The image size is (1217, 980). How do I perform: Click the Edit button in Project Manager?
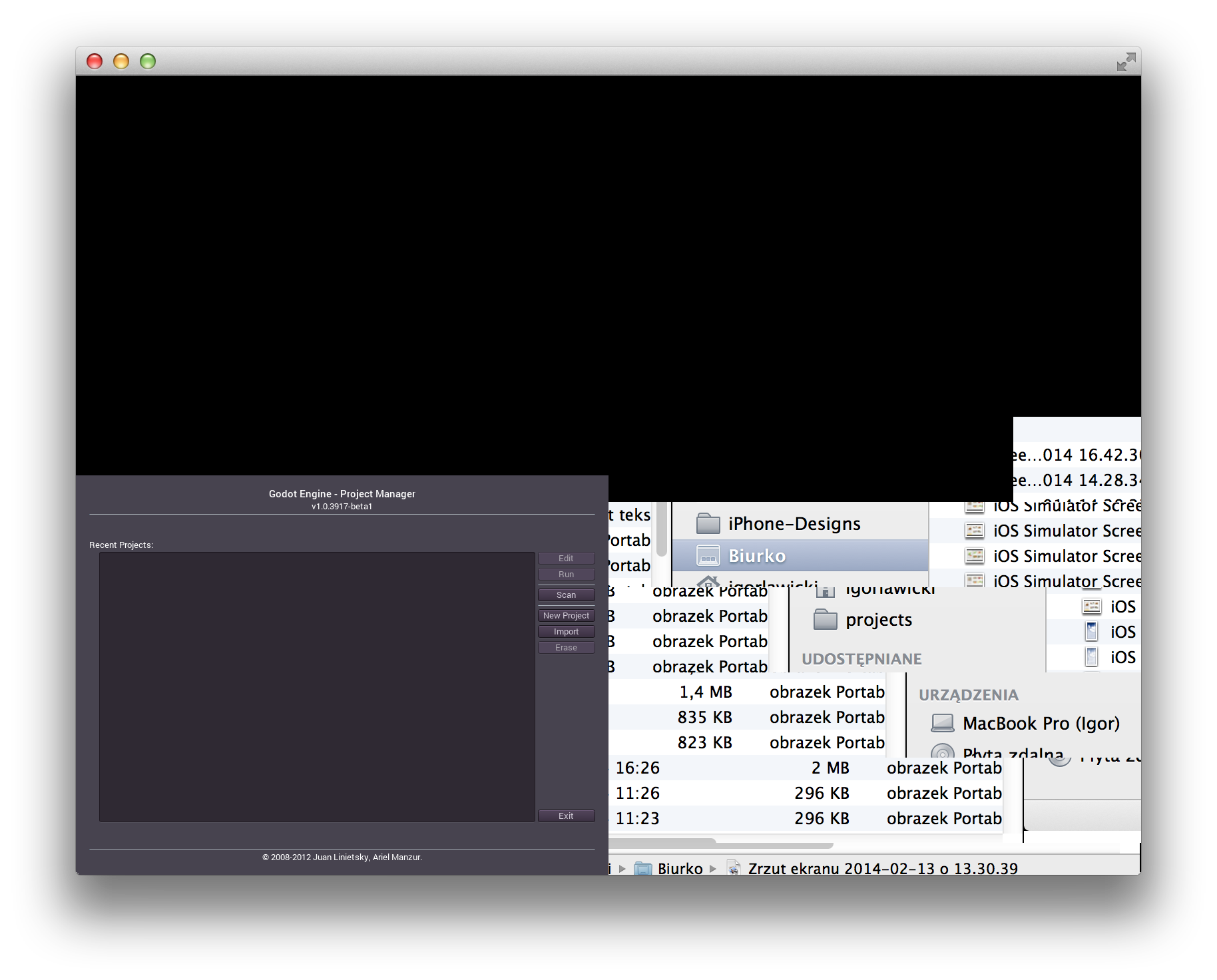coord(566,558)
